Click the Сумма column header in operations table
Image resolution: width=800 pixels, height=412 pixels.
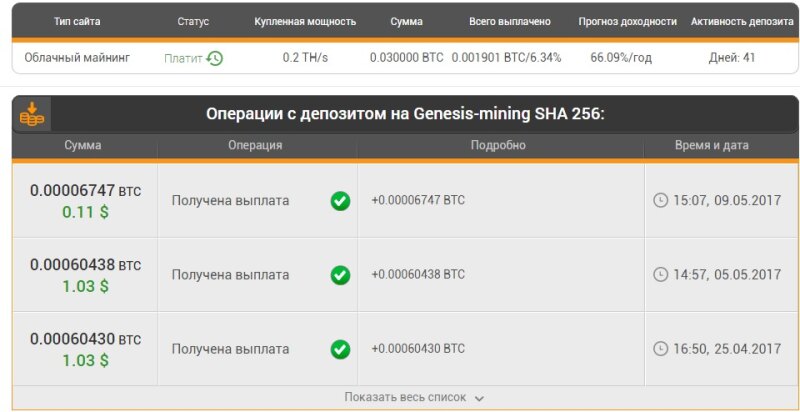(x=82, y=145)
